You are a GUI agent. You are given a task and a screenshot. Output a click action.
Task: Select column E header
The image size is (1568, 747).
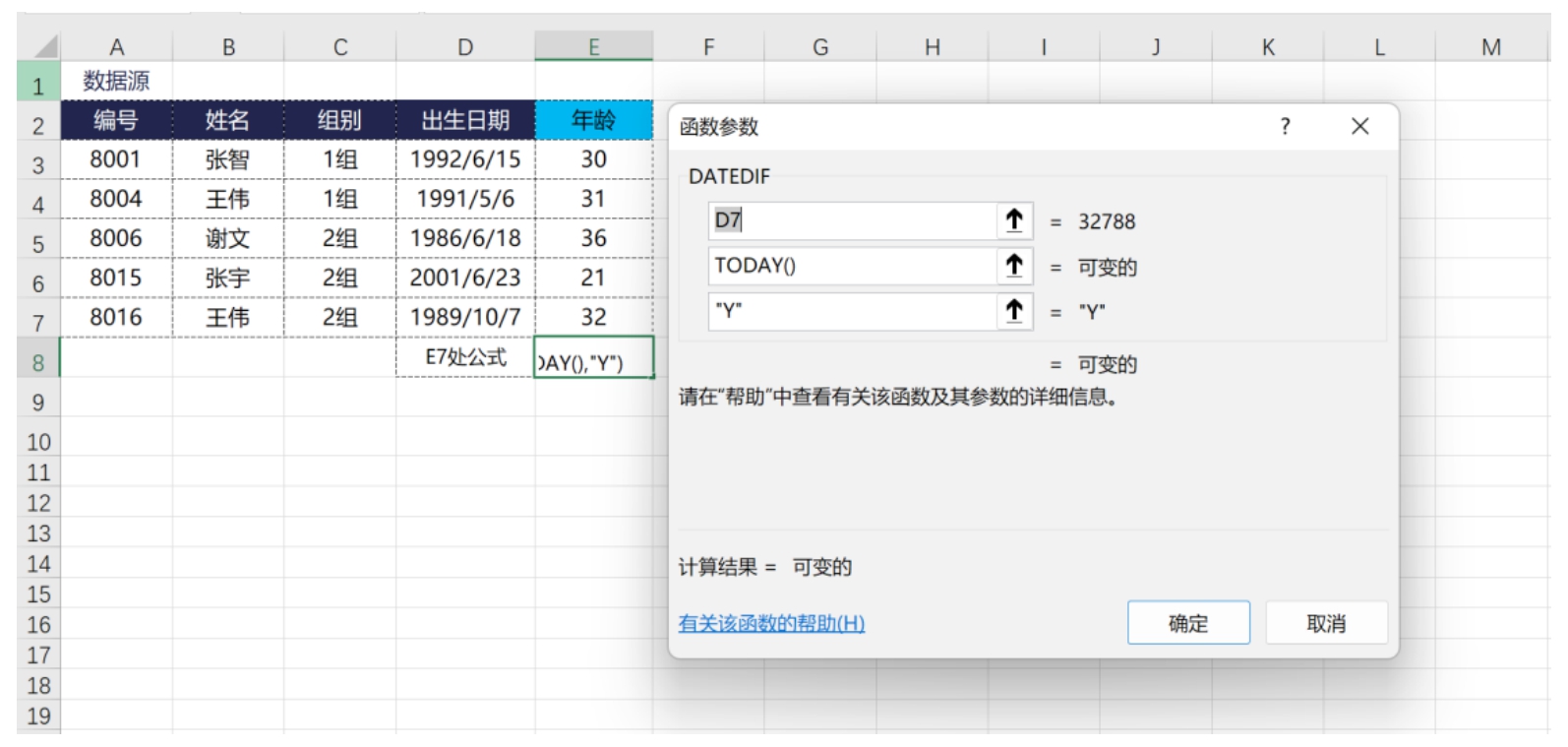point(593,46)
